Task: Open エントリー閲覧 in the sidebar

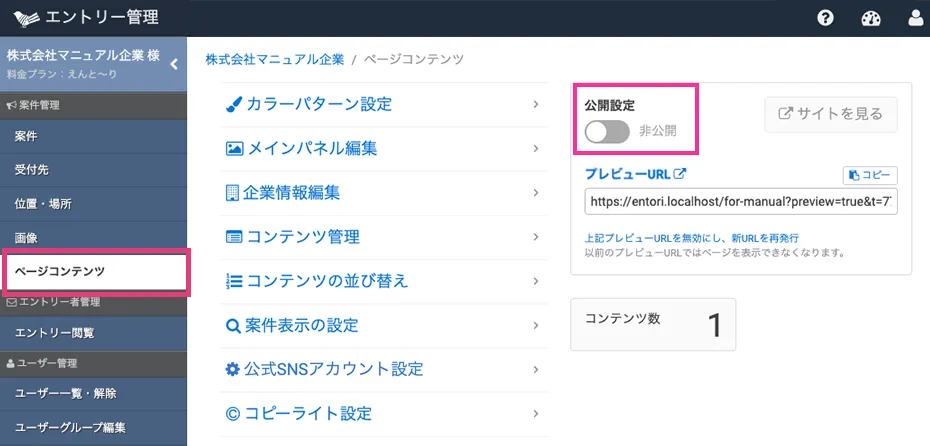Action: pyautogui.click(x=93, y=333)
